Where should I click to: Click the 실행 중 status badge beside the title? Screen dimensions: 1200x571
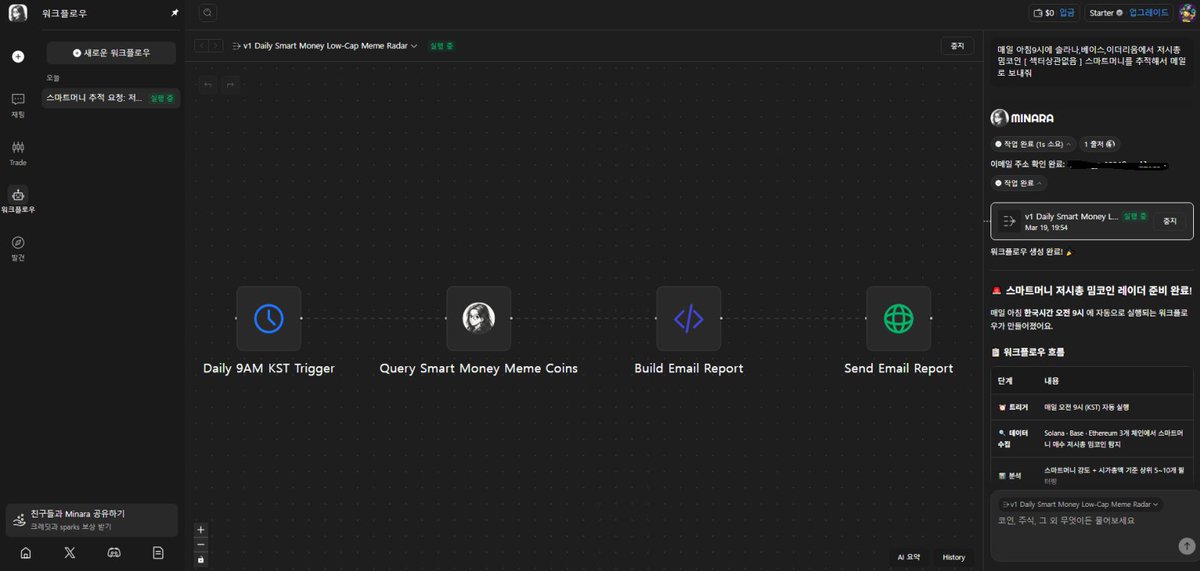coord(441,46)
